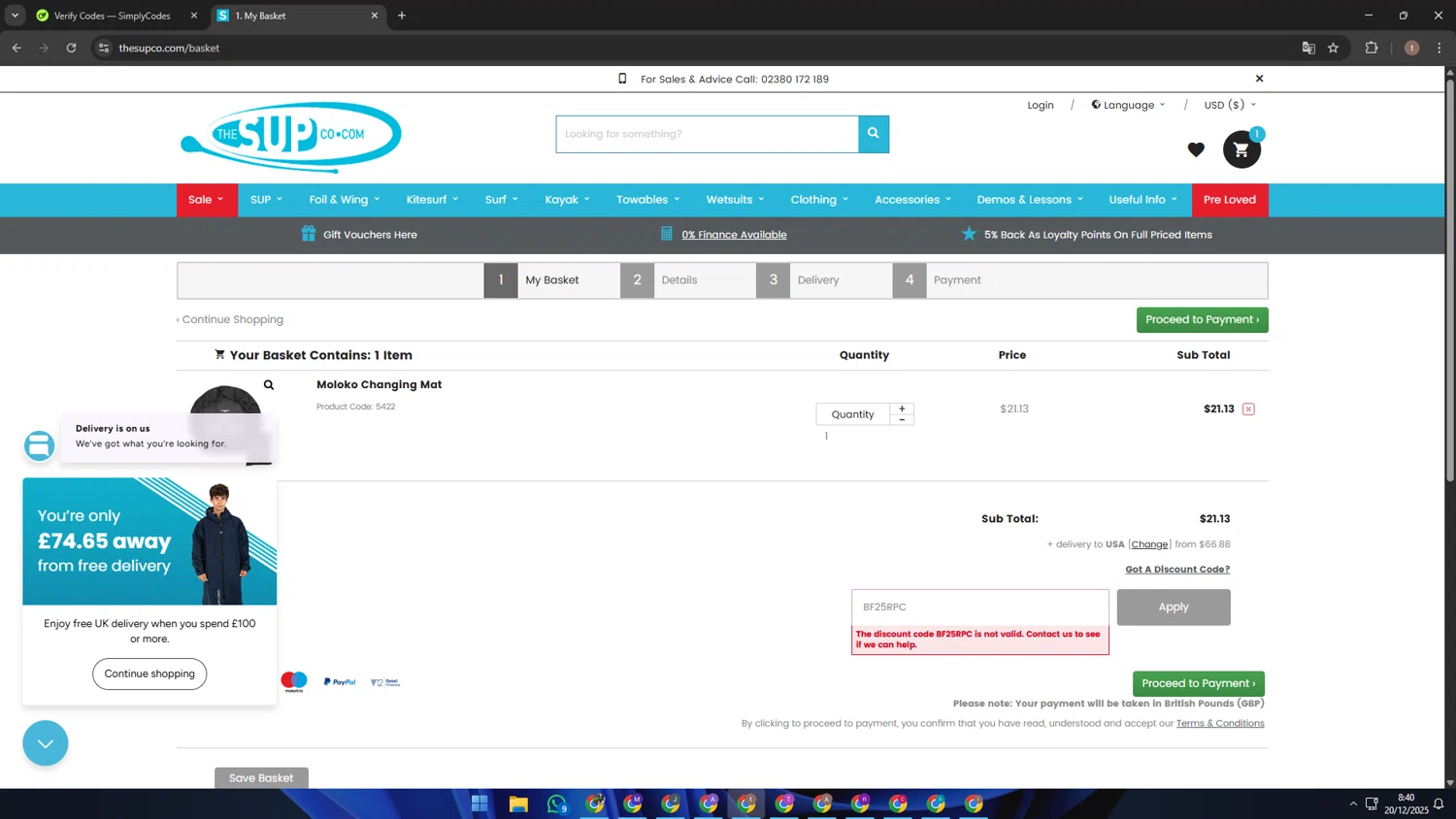
Task: Click the discount code input field
Action: 980,607
